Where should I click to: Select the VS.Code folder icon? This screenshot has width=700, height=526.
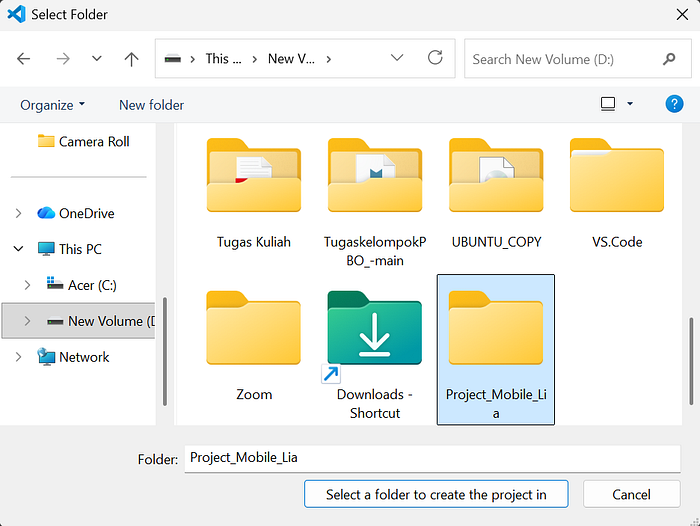pos(617,175)
